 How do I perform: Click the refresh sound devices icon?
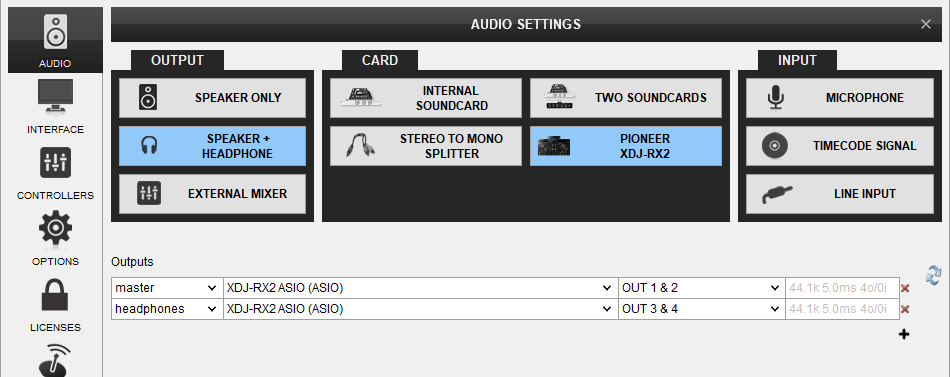934,274
